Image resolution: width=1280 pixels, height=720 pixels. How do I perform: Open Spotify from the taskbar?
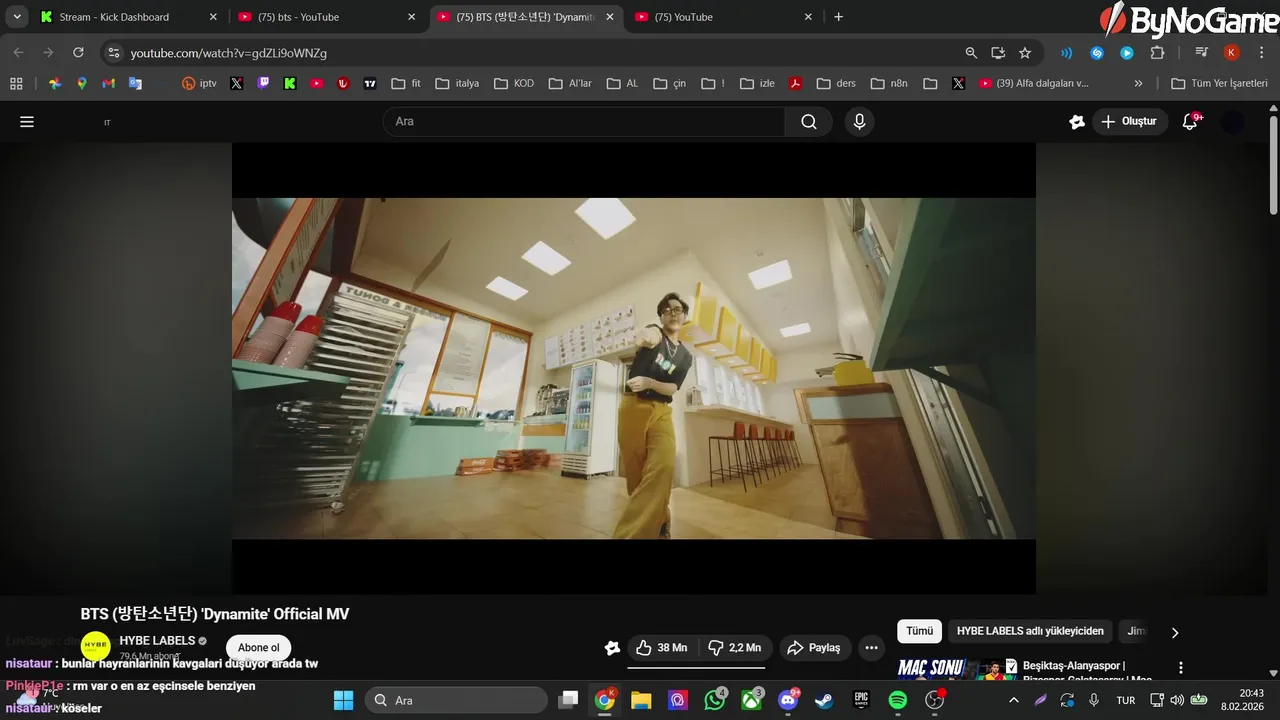tap(898, 700)
